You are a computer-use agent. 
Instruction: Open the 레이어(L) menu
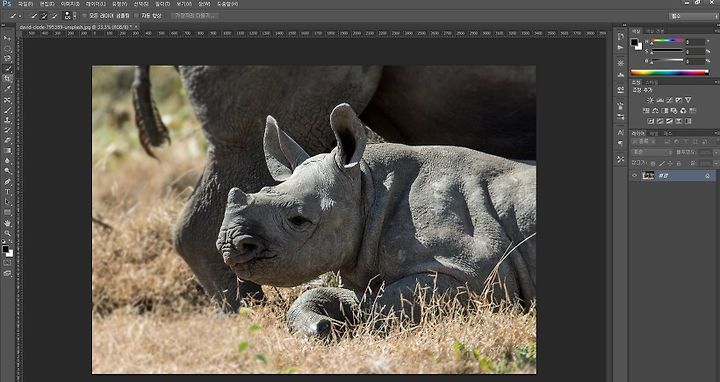click(96, 4)
